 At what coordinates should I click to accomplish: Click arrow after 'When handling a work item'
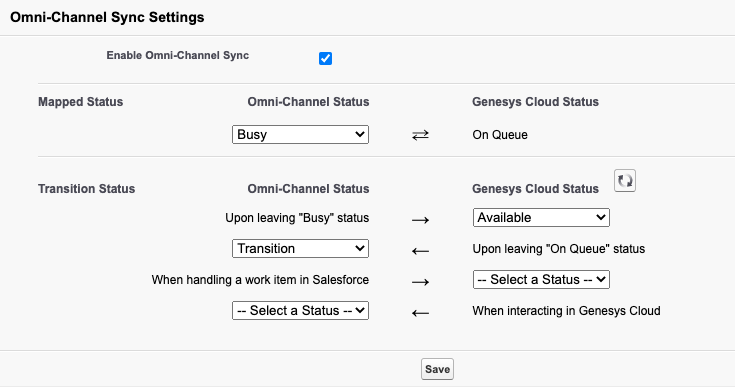[x=420, y=282]
